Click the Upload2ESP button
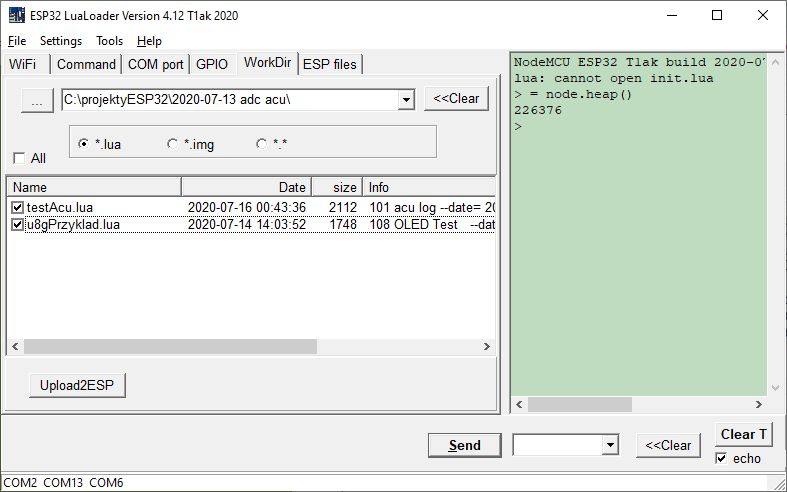This screenshot has width=787, height=492. click(x=77, y=385)
